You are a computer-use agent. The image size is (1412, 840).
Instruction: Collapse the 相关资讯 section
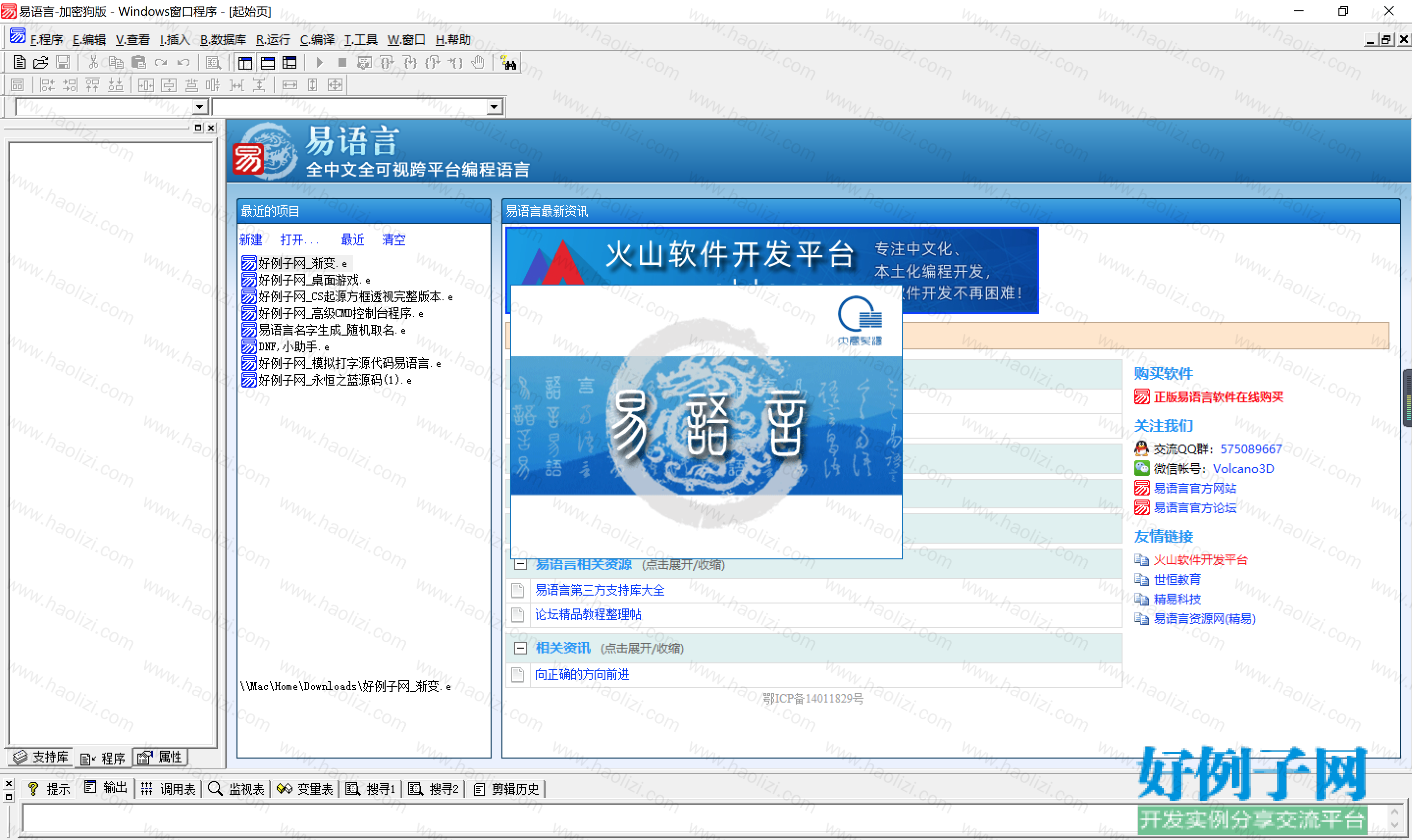click(520, 648)
